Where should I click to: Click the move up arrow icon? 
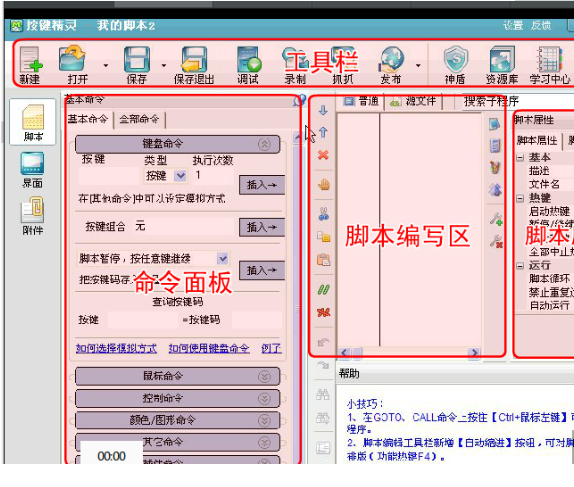[x=323, y=132]
